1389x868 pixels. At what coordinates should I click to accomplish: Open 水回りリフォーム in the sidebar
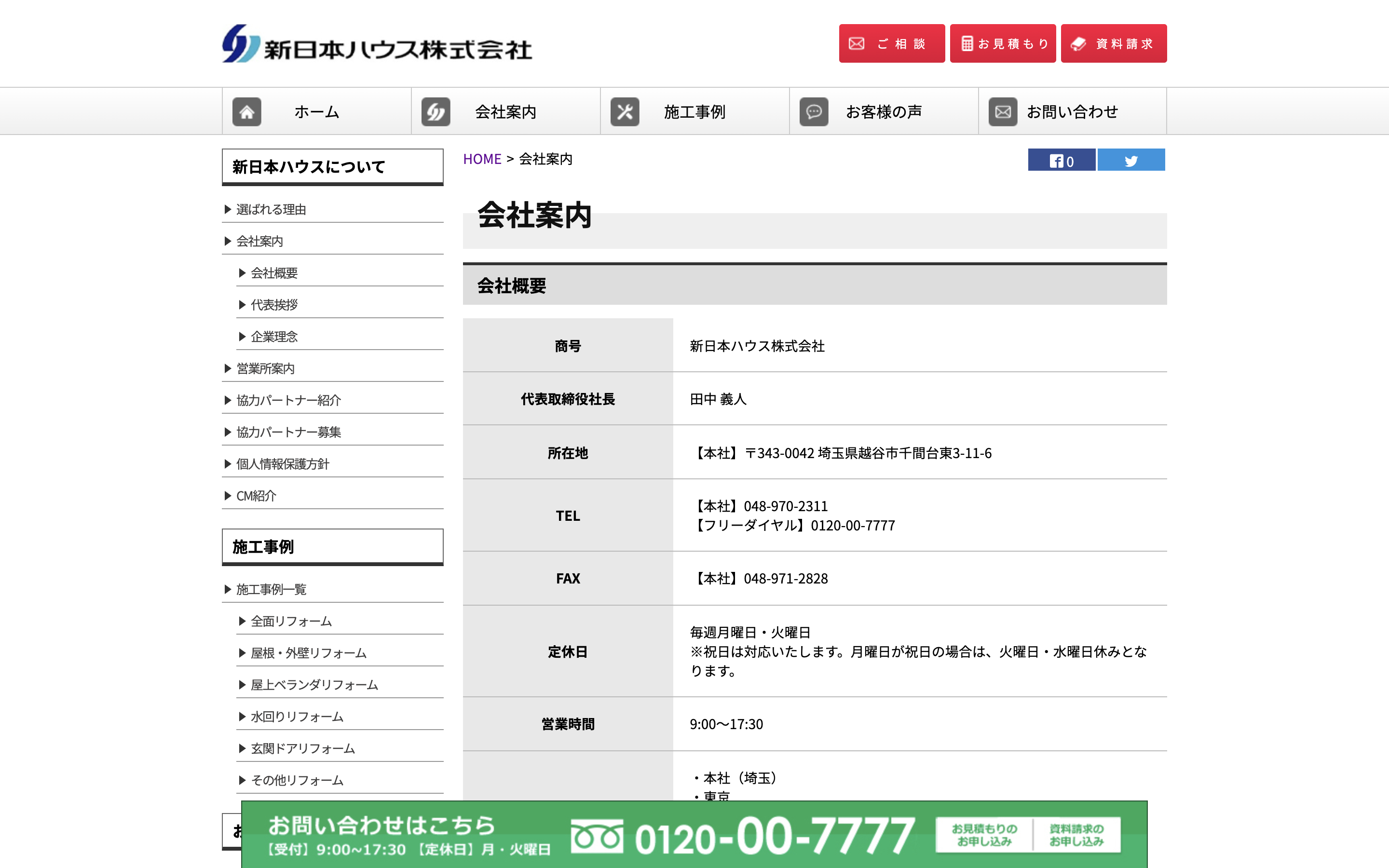pos(297,717)
